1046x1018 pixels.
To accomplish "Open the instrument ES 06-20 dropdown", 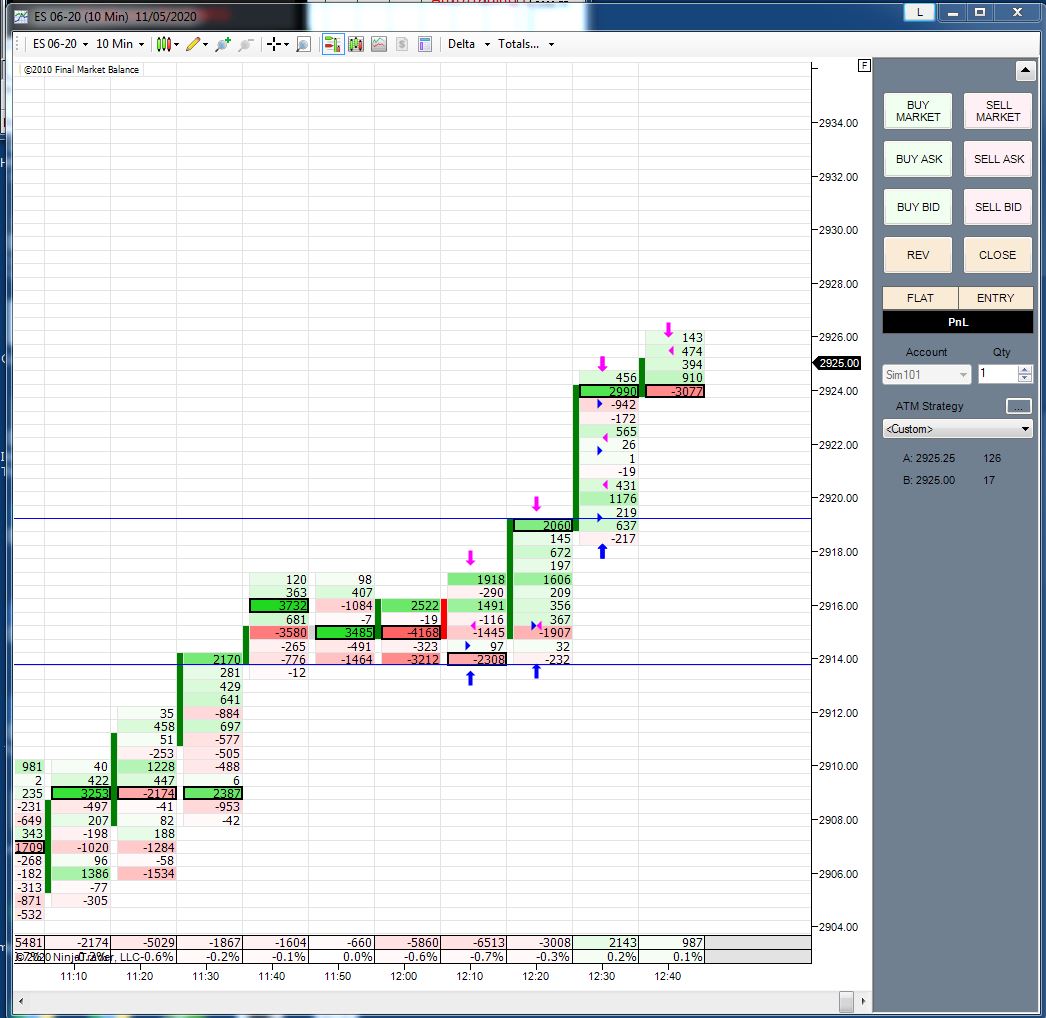I will coord(60,44).
